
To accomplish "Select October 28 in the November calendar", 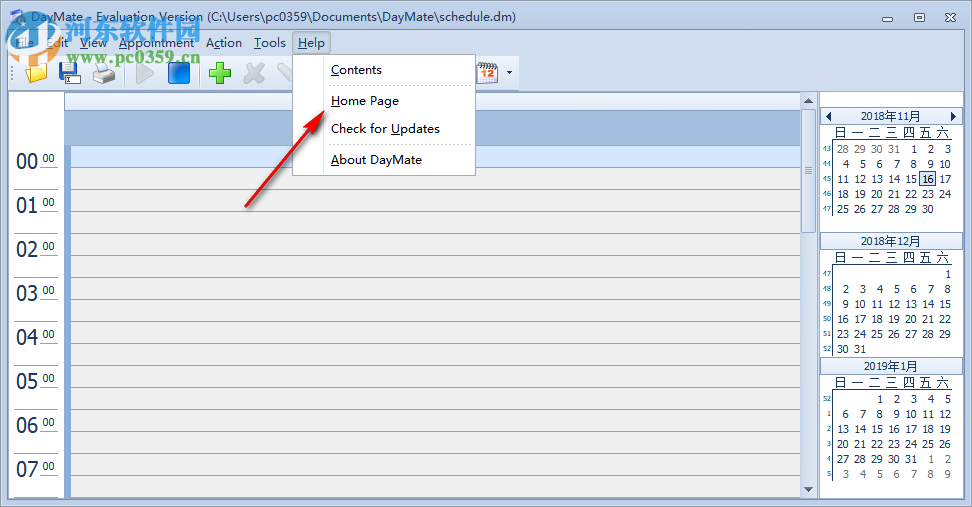I will point(843,149).
